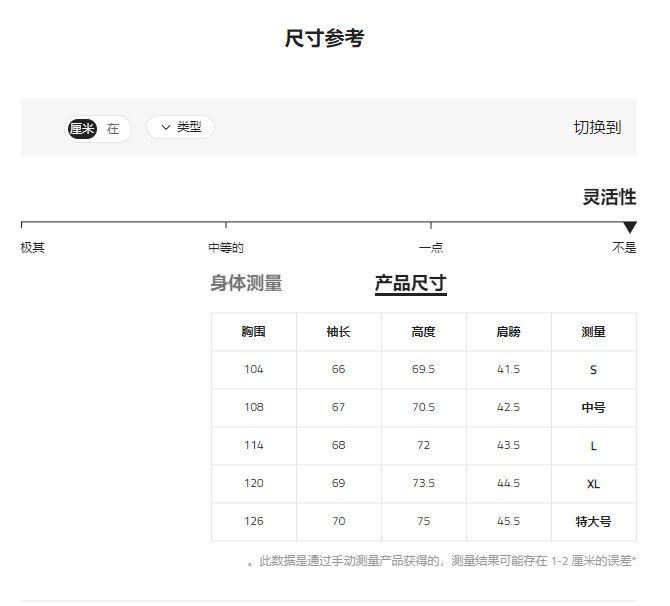Click chest value 104
670x606 pixels.
click(x=254, y=369)
